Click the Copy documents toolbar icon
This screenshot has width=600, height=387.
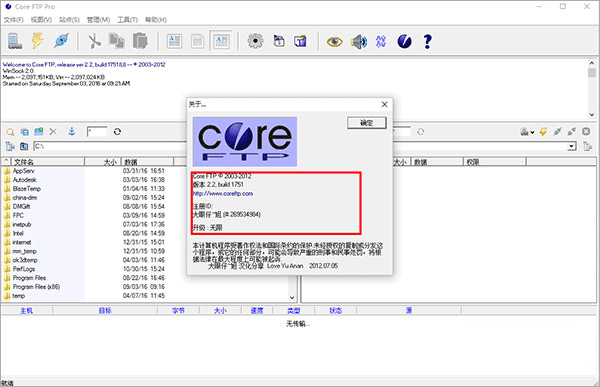pos(116,41)
